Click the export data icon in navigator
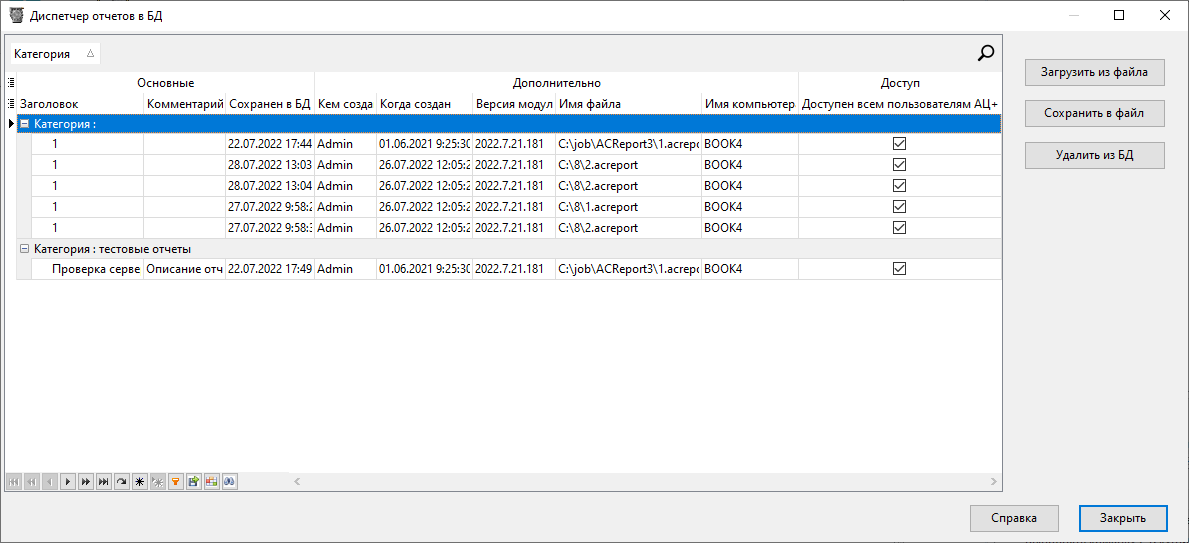 (x=193, y=482)
